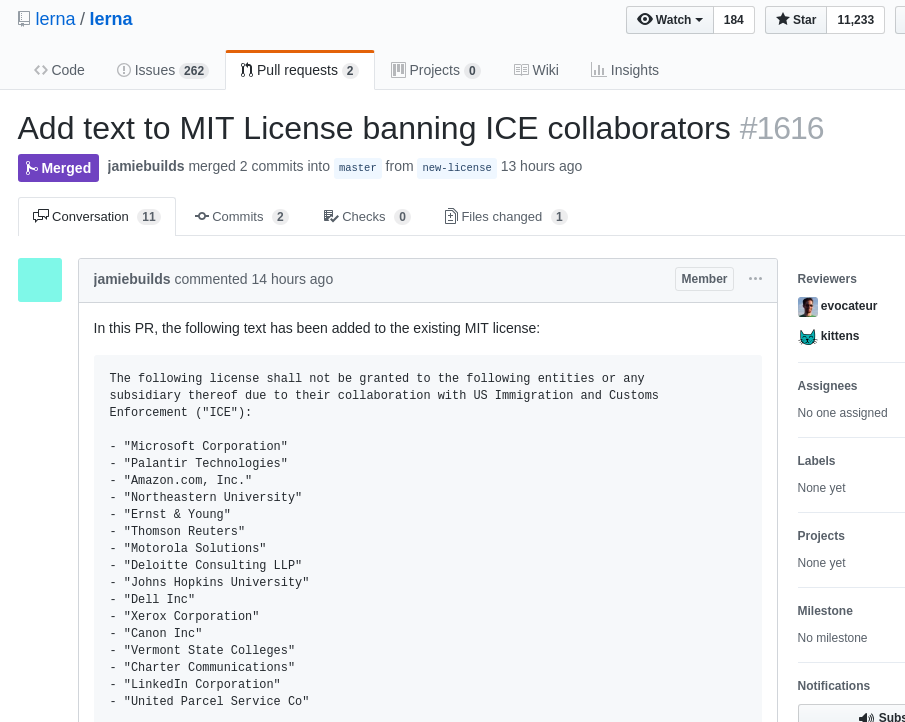Switch to the Issues tab
The image size is (905, 722).
(x=163, y=70)
